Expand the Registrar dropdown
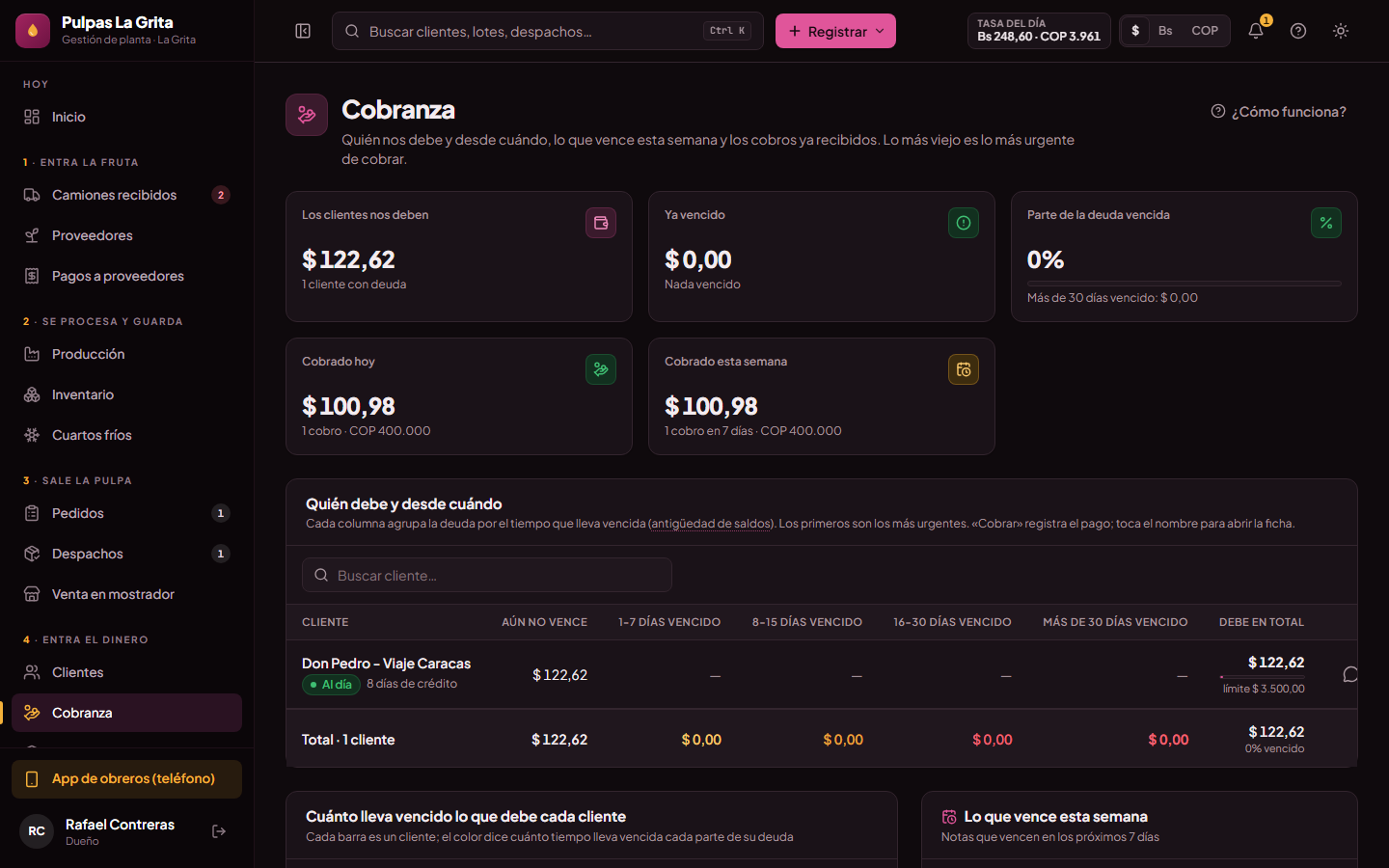 pyautogui.click(x=835, y=31)
